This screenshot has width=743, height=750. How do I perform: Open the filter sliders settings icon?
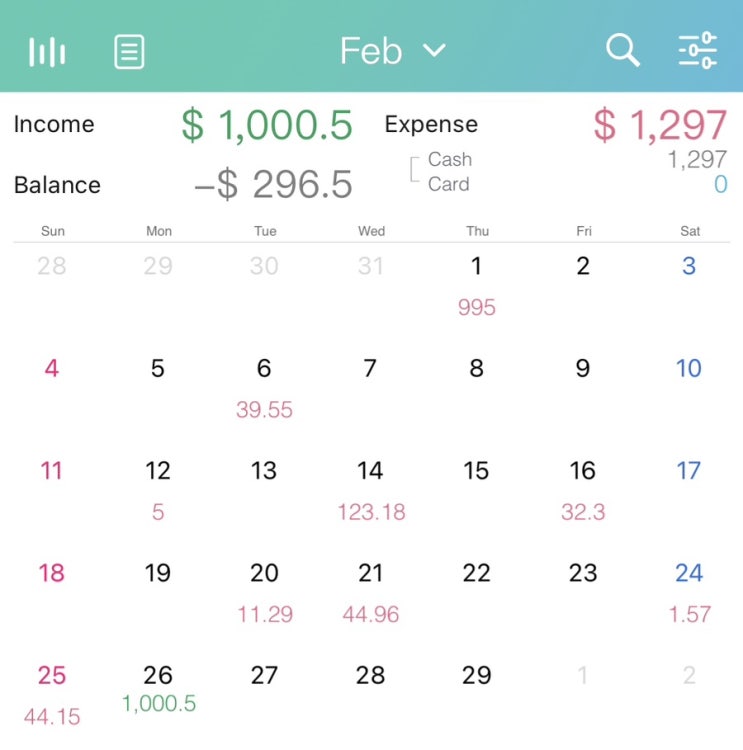(698, 50)
